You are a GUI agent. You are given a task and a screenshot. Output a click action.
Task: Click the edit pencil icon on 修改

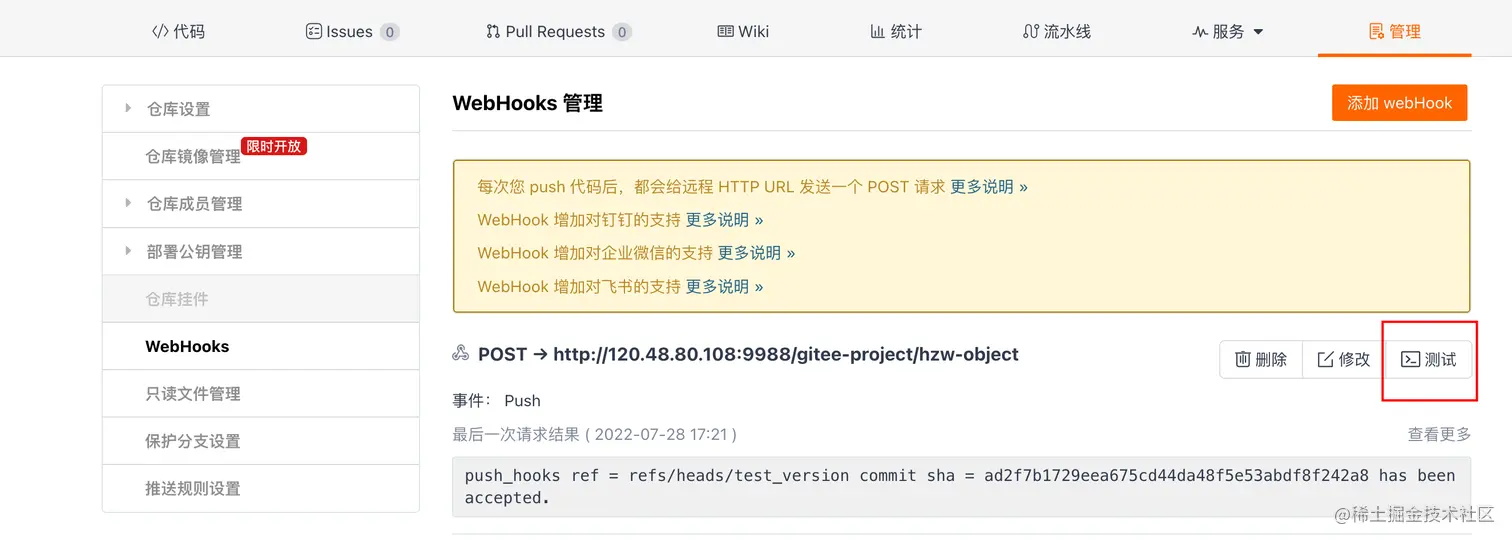click(1326, 360)
